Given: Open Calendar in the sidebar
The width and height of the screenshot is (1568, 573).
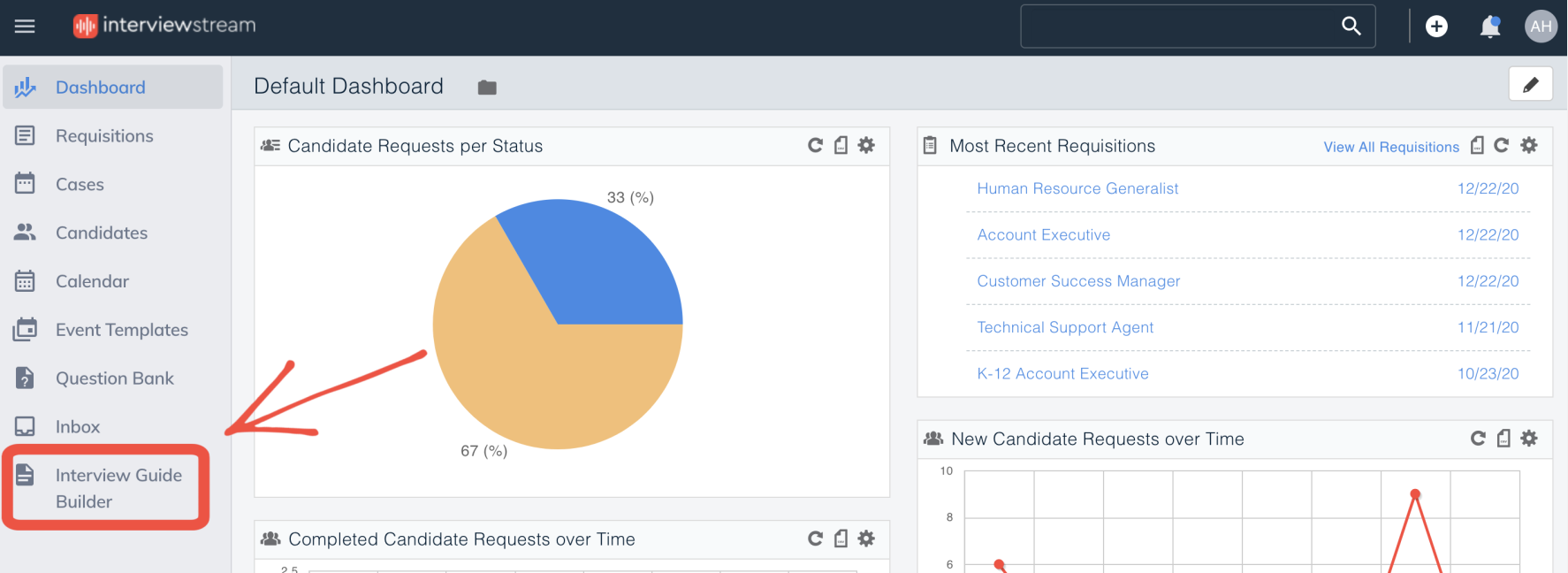Looking at the screenshot, I should 113,281.
